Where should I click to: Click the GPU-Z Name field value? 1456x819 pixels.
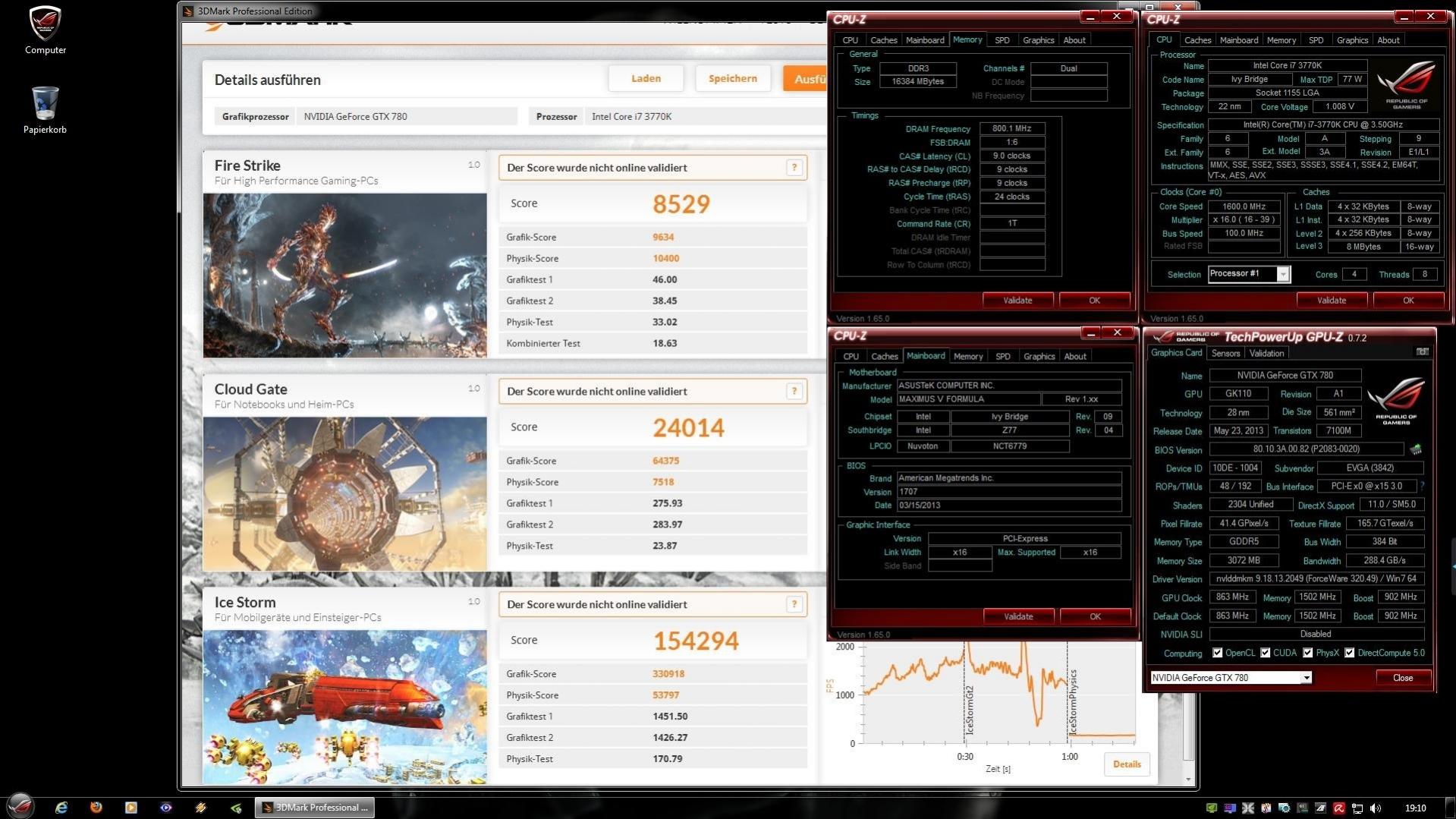tap(1285, 375)
